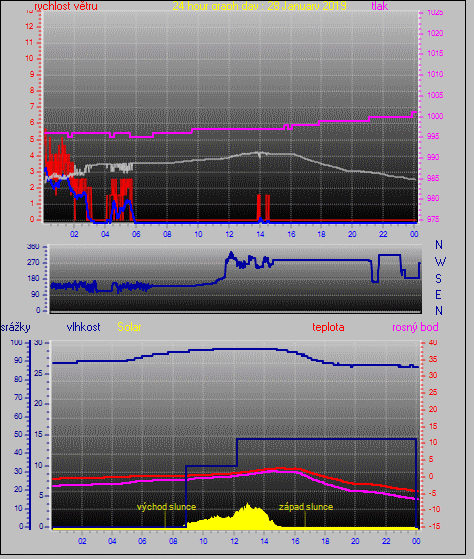This screenshot has width=474, height=559.
Task: Select the 'srážky' rainfall legend label
Action: pos(15,327)
